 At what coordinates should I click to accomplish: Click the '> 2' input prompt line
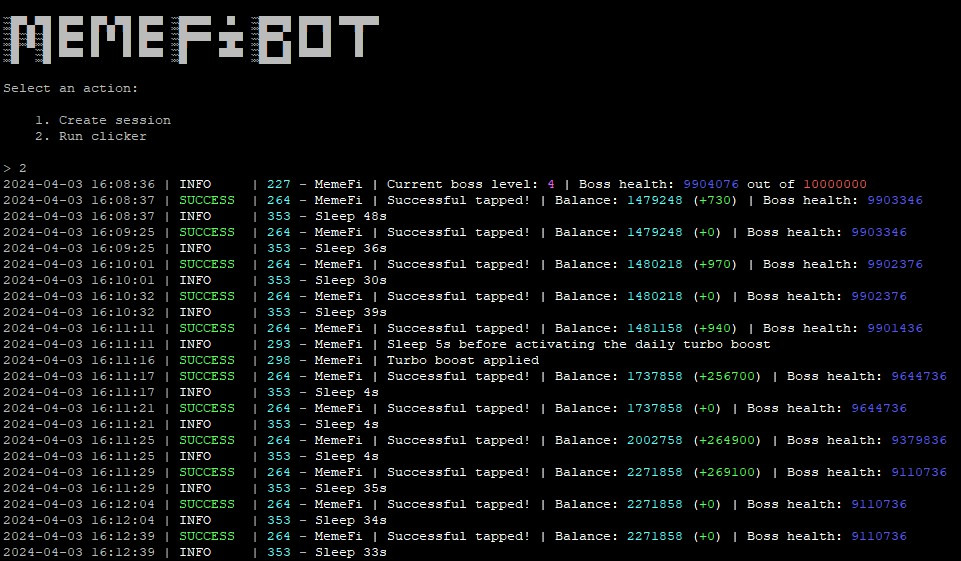point(15,168)
